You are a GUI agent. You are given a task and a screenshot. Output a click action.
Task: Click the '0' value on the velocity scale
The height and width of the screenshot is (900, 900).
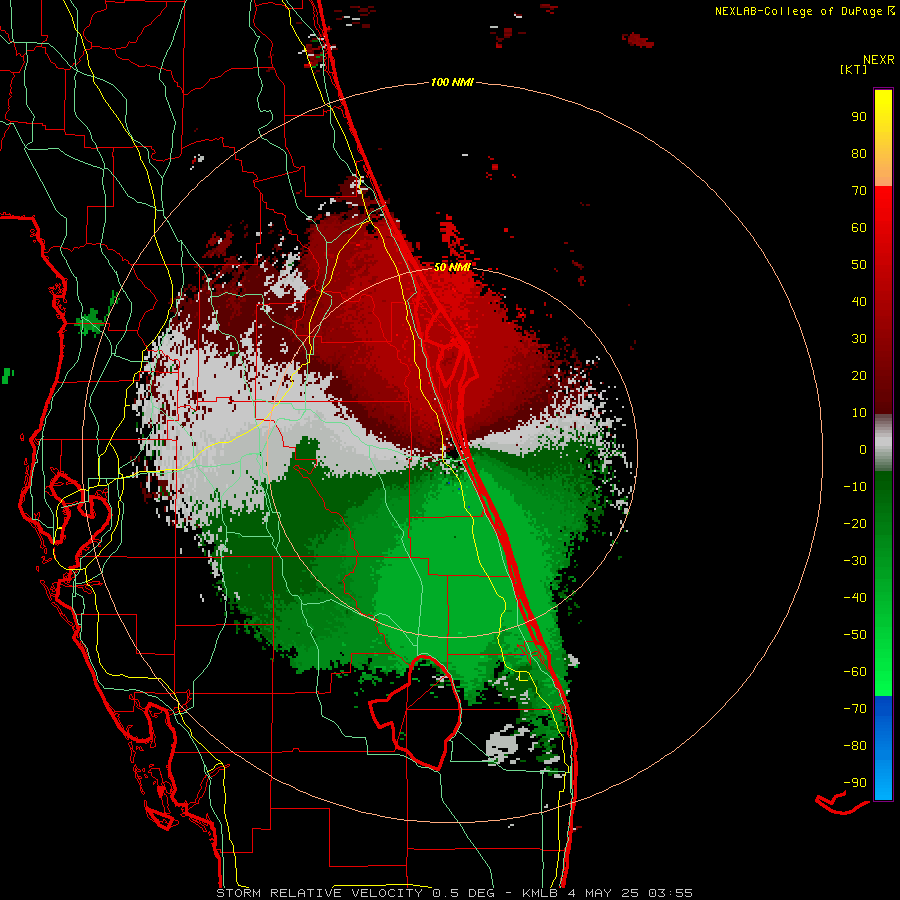(863, 449)
